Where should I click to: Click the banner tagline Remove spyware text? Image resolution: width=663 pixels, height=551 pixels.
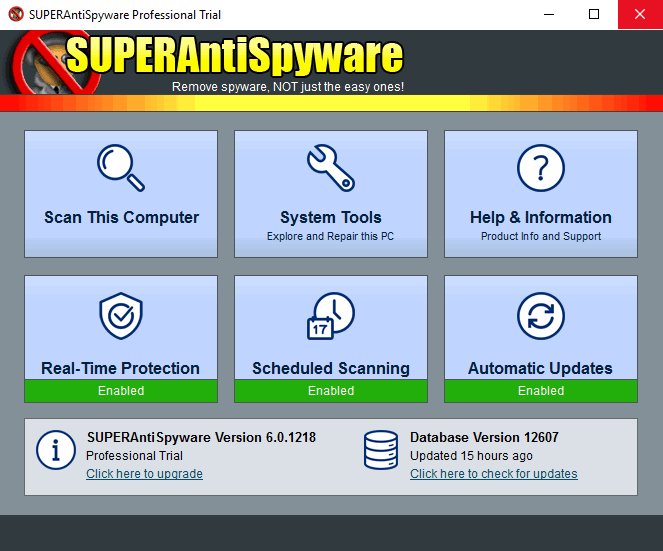click(288, 87)
